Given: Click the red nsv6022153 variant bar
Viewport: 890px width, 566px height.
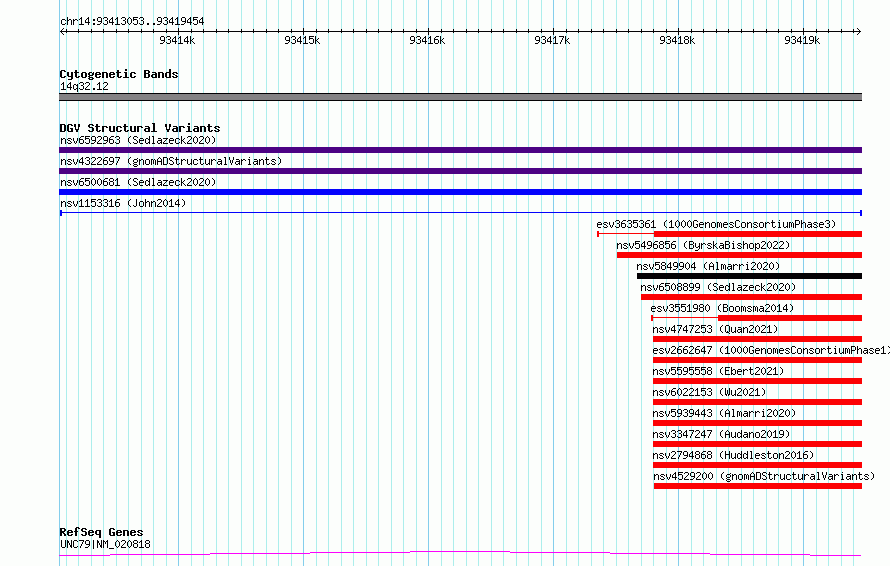Looking at the screenshot, I should [758, 402].
